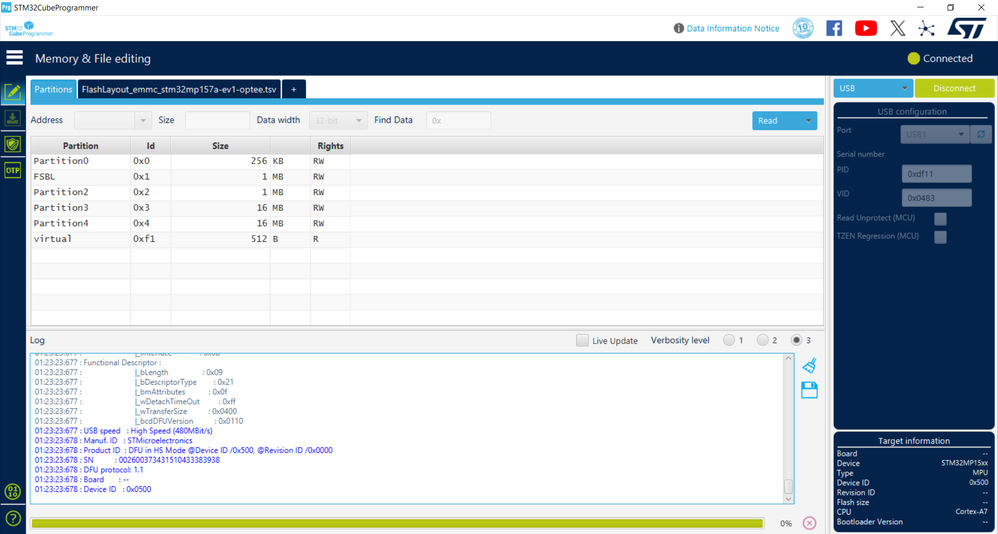Select verbosity level 3

click(796, 341)
